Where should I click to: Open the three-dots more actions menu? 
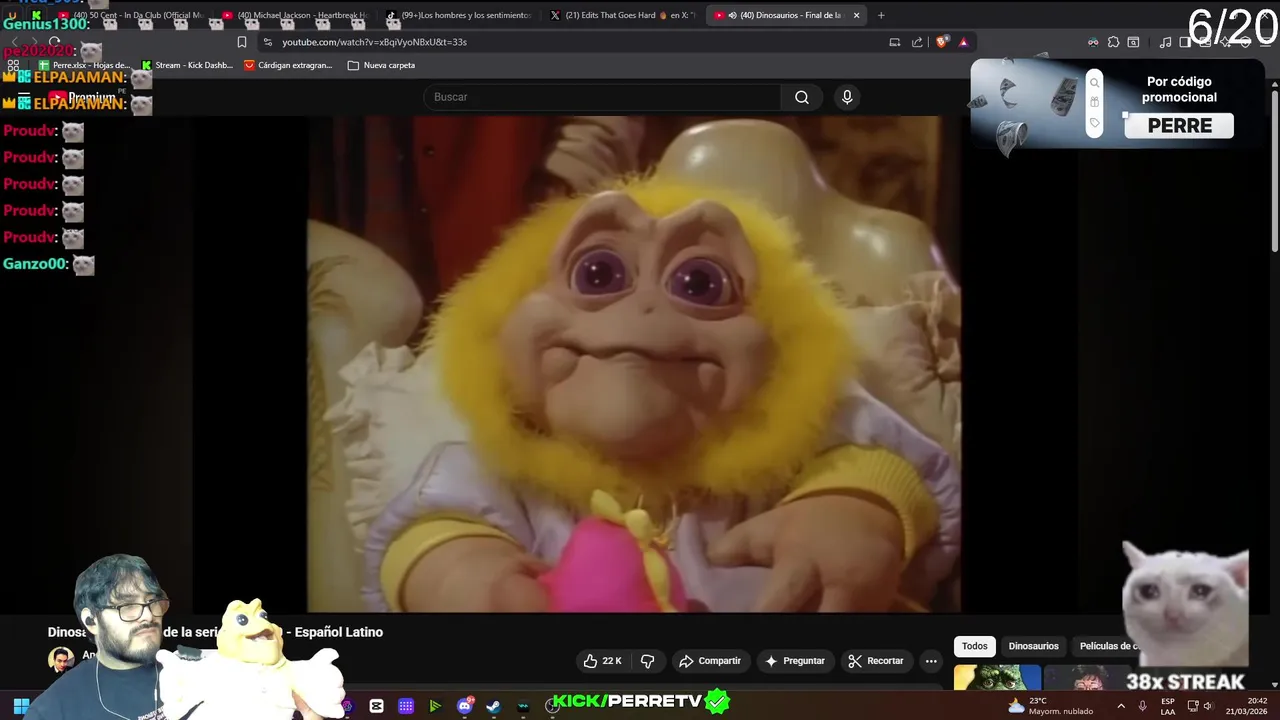(931, 661)
